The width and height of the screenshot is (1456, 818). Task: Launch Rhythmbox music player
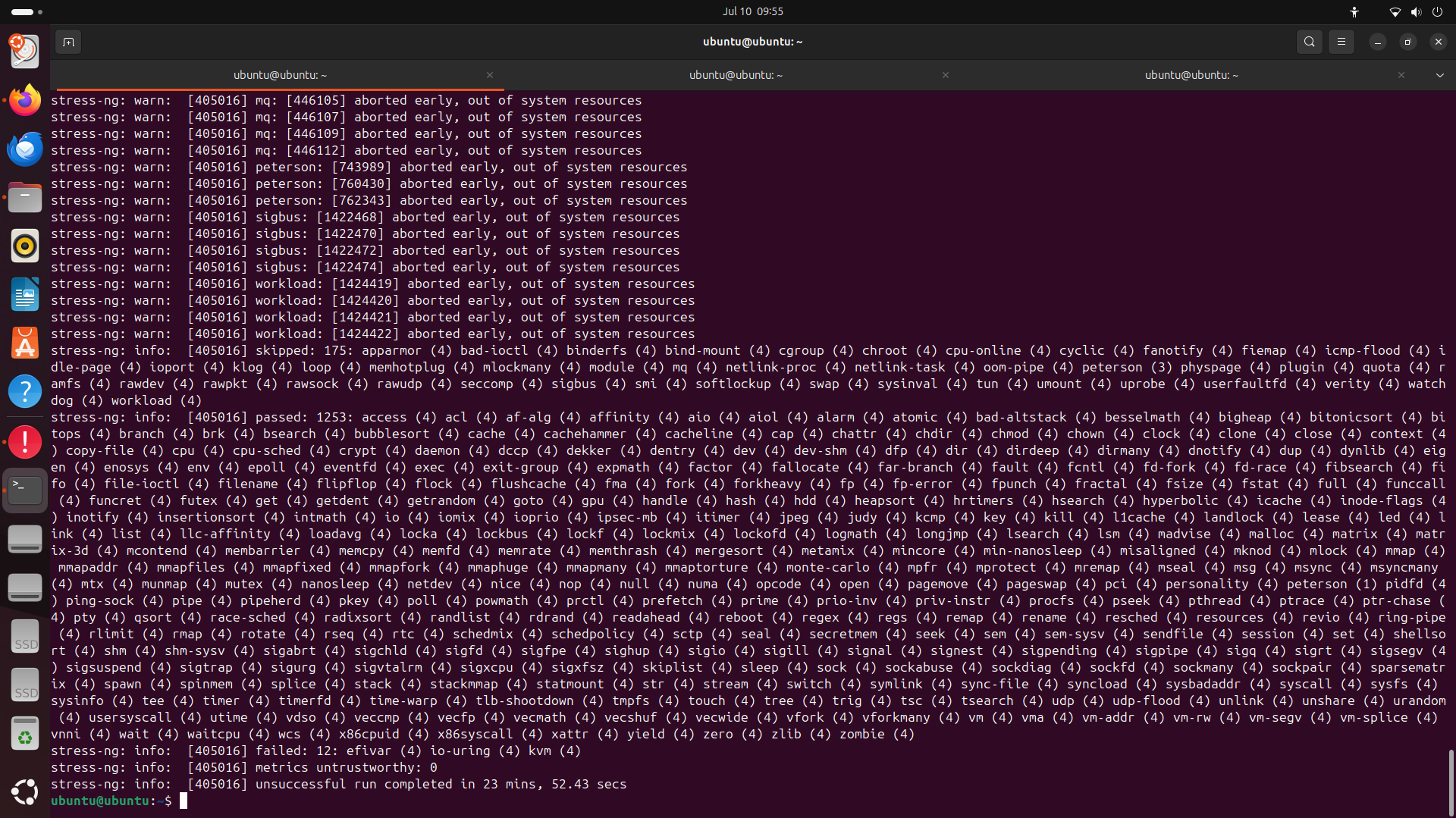pos(25,246)
